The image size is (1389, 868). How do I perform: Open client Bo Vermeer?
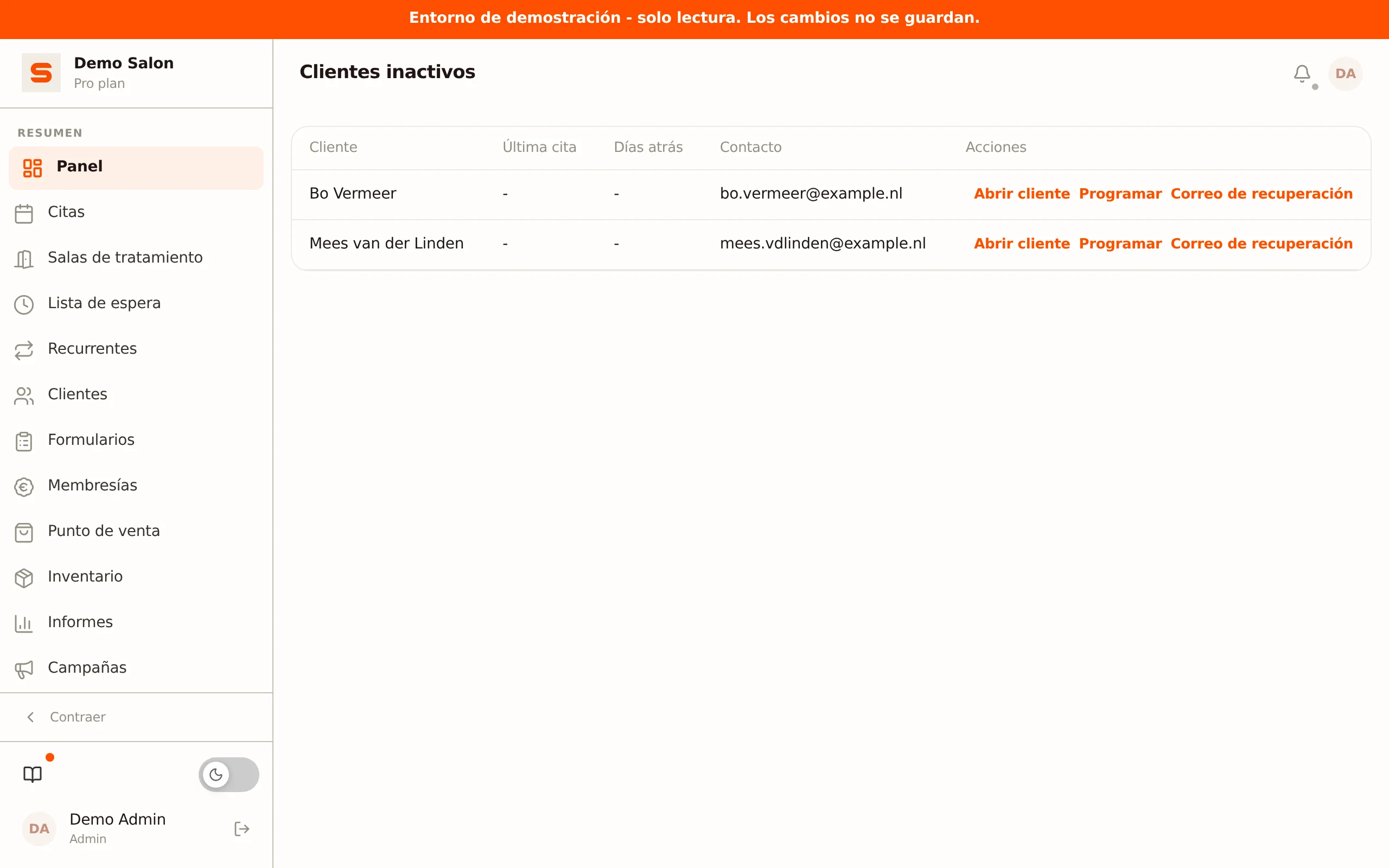coord(1022,194)
